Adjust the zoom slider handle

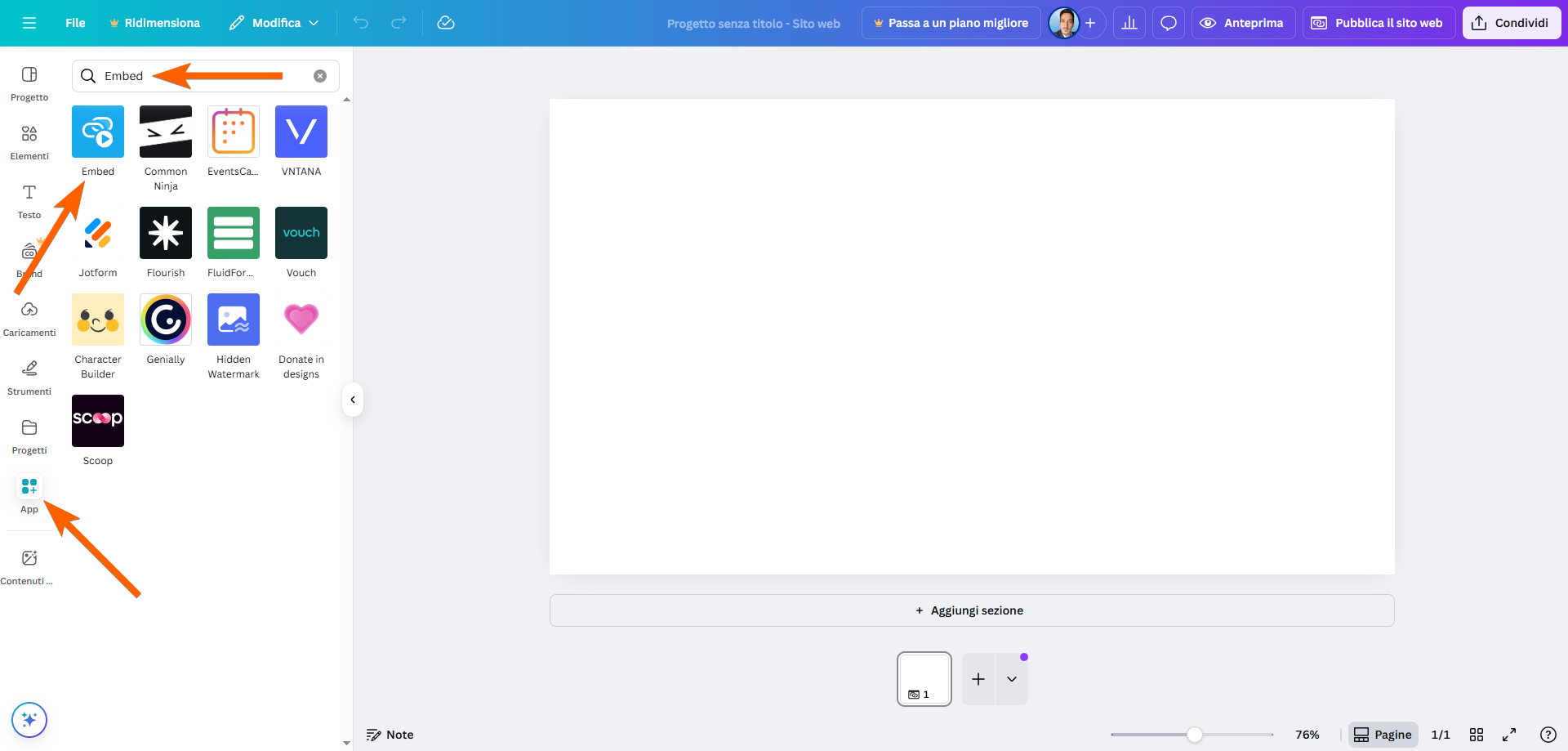[1195, 735]
